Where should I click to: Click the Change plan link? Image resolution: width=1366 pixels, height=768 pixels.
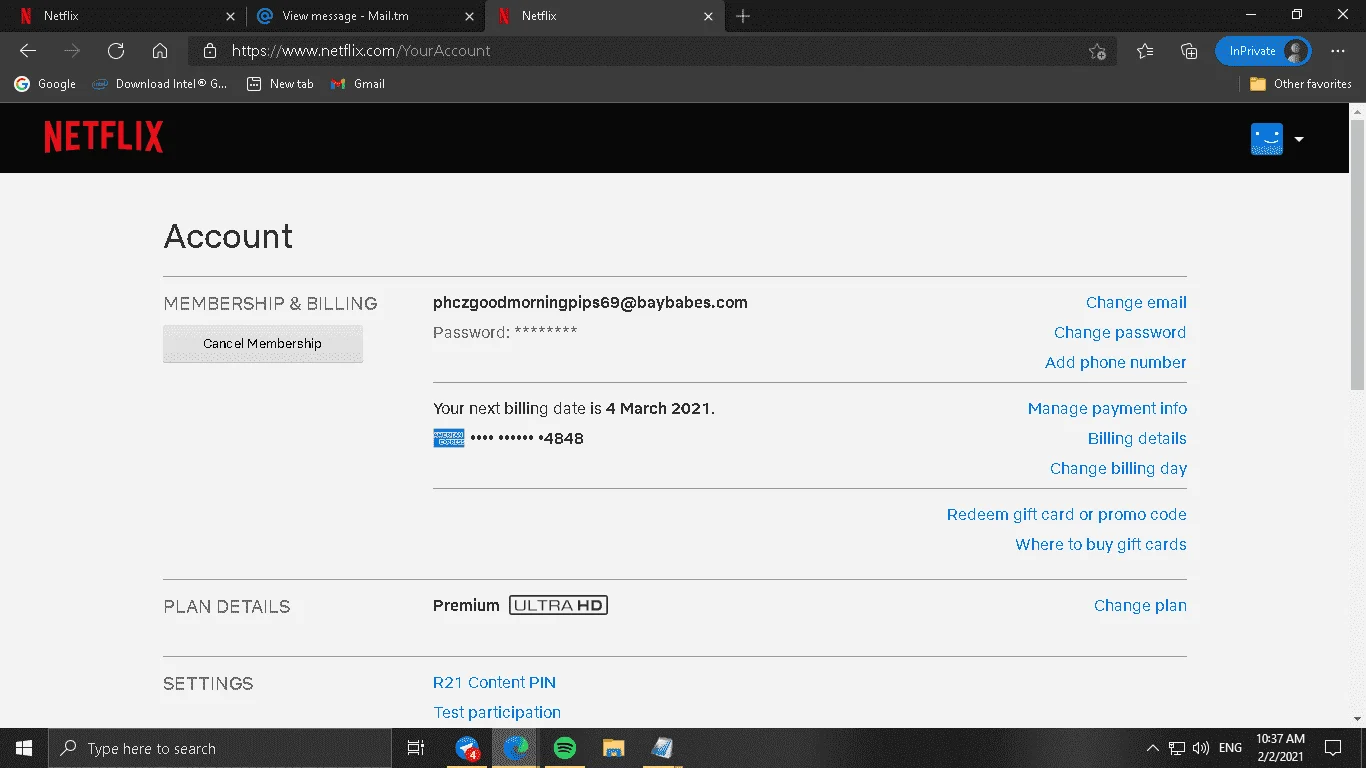pyautogui.click(x=1140, y=605)
